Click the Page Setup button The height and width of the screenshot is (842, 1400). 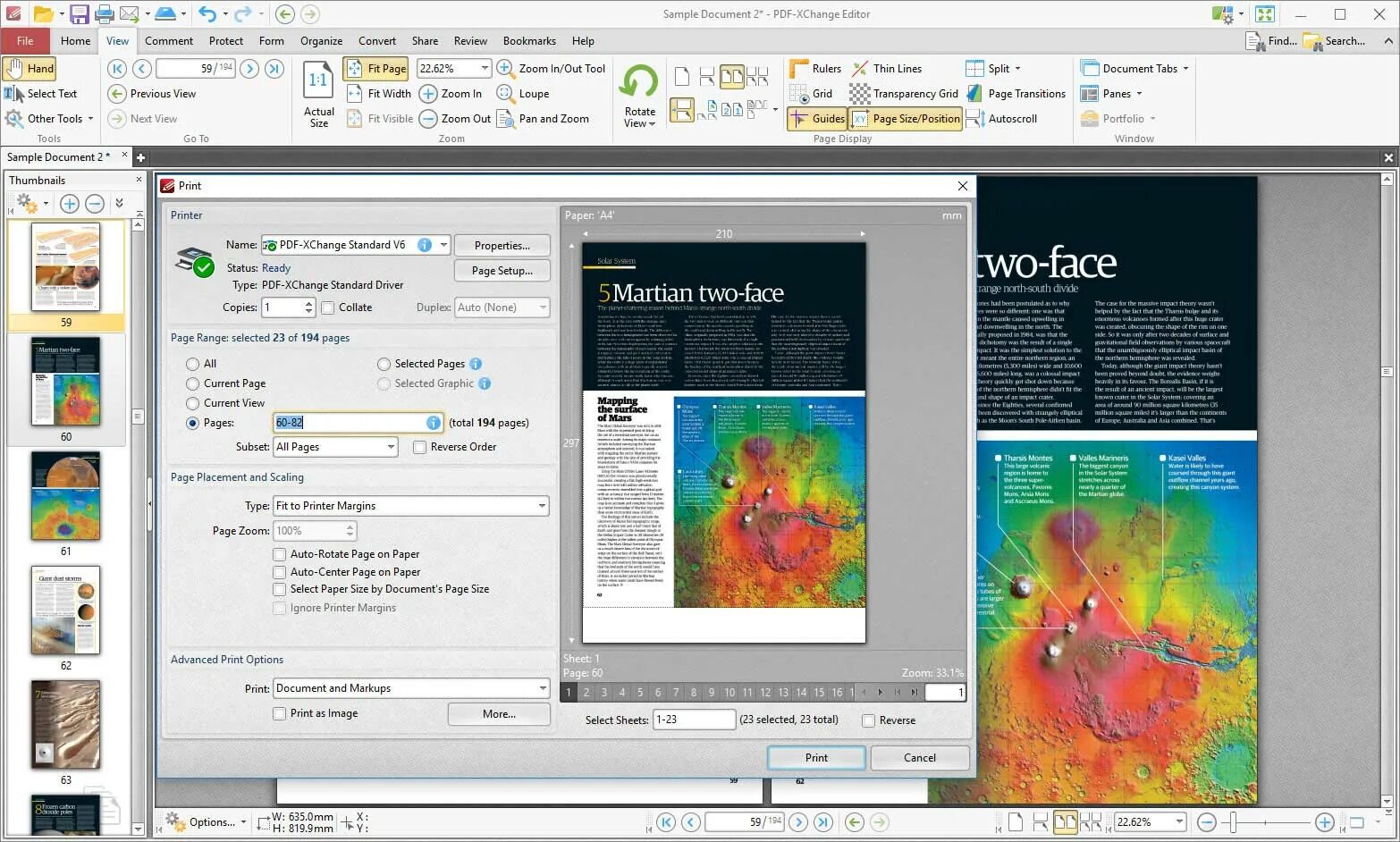click(502, 270)
